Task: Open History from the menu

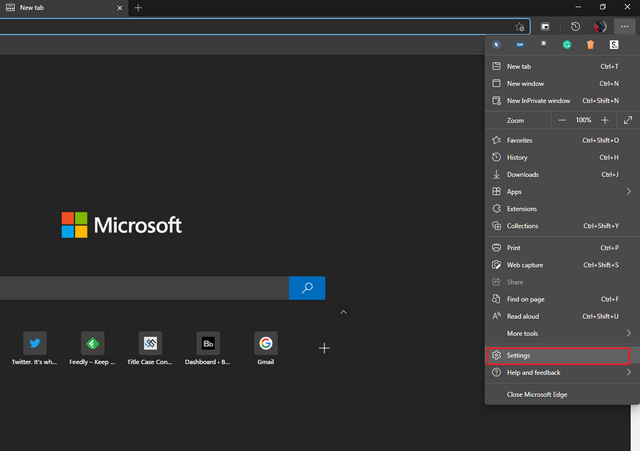Action: pos(562,157)
